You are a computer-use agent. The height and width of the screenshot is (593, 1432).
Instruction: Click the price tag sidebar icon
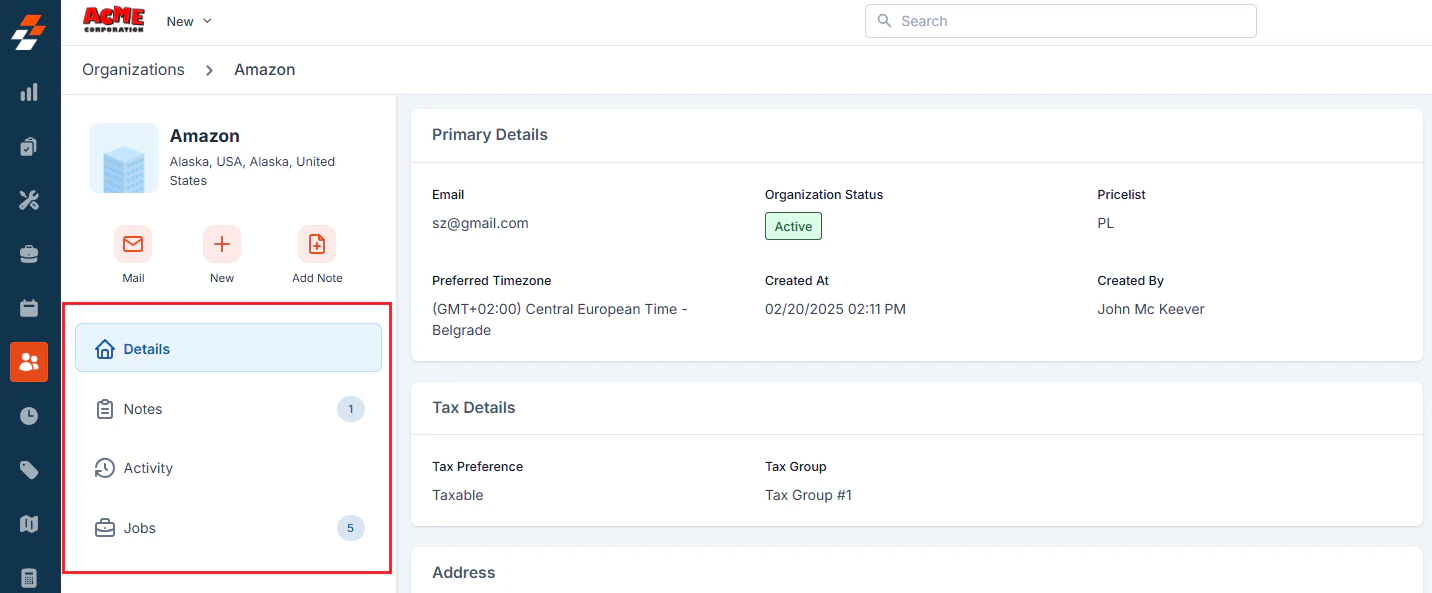(x=29, y=470)
